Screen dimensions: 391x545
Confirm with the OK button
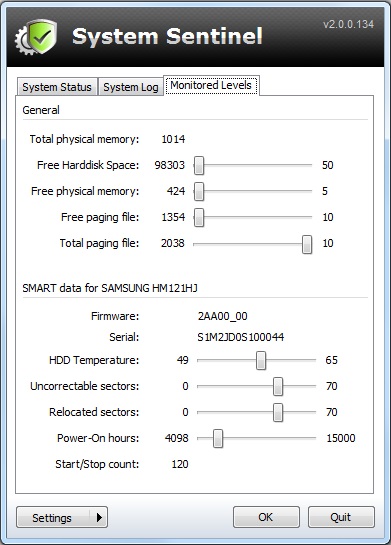tap(266, 517)
